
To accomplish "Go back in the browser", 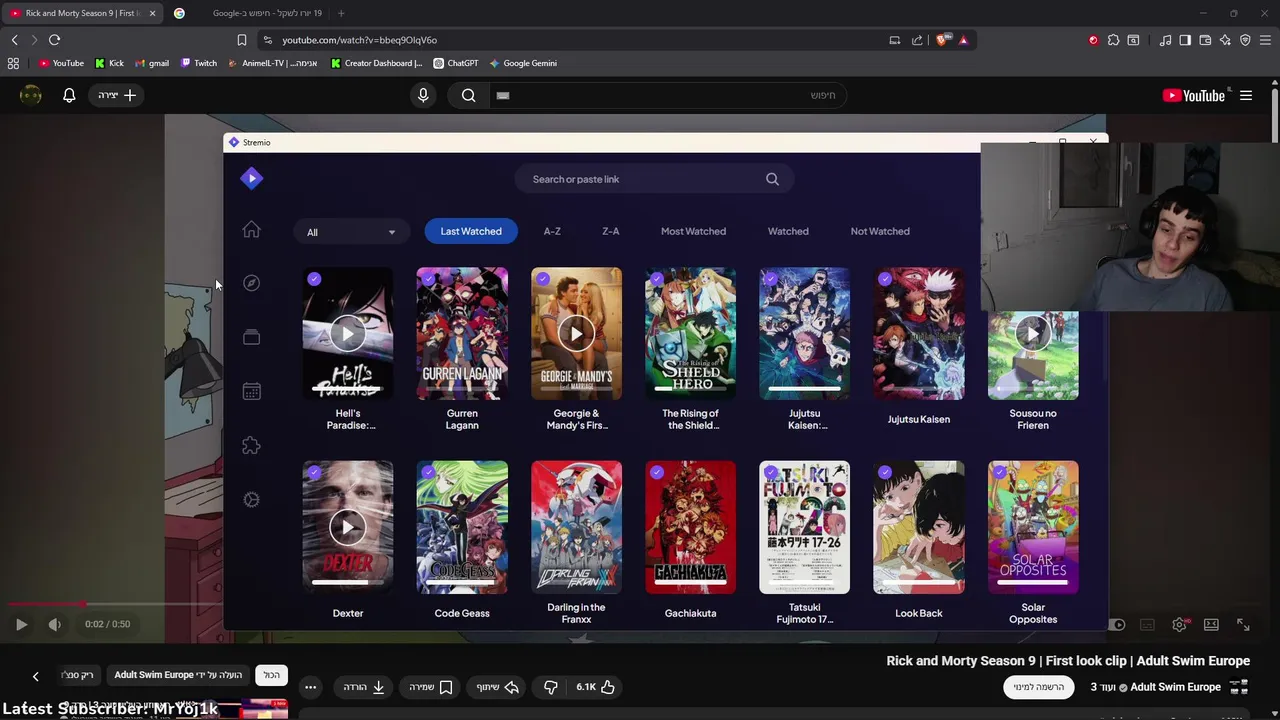I will point(14,40).
